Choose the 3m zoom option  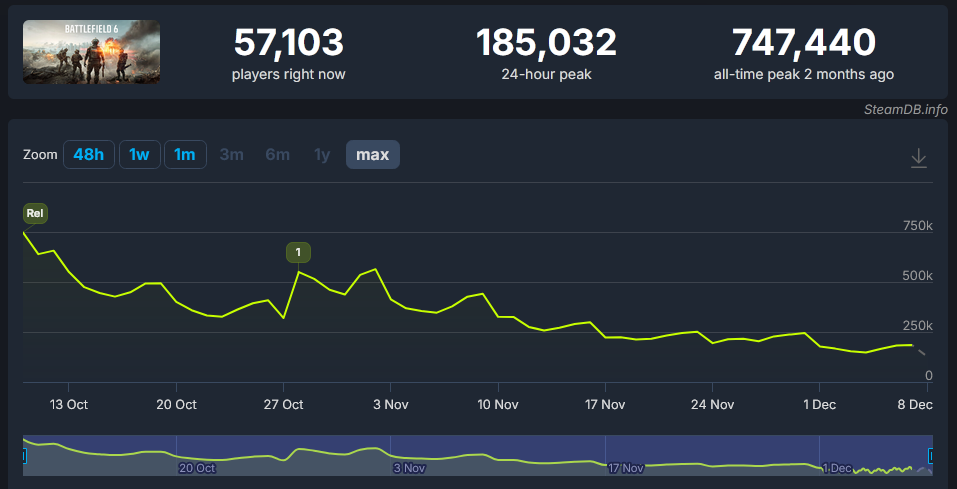coord(231,154)
